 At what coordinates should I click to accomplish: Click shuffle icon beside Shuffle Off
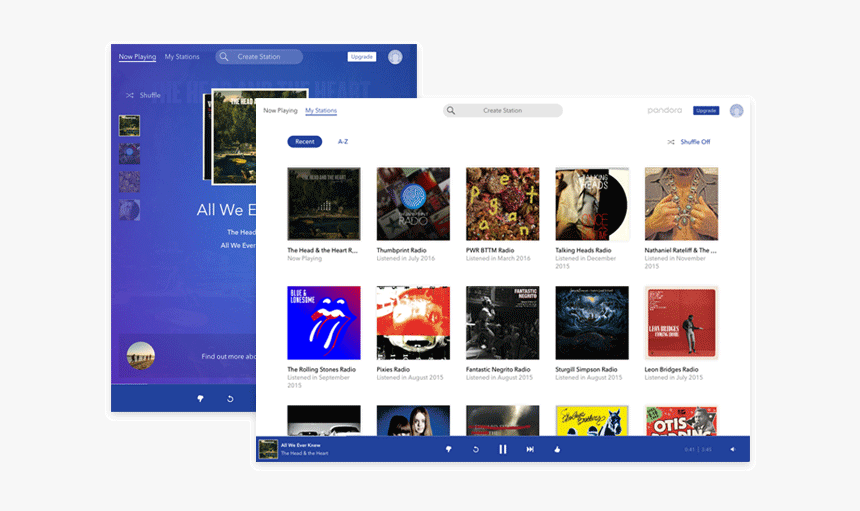pos(671,141)
